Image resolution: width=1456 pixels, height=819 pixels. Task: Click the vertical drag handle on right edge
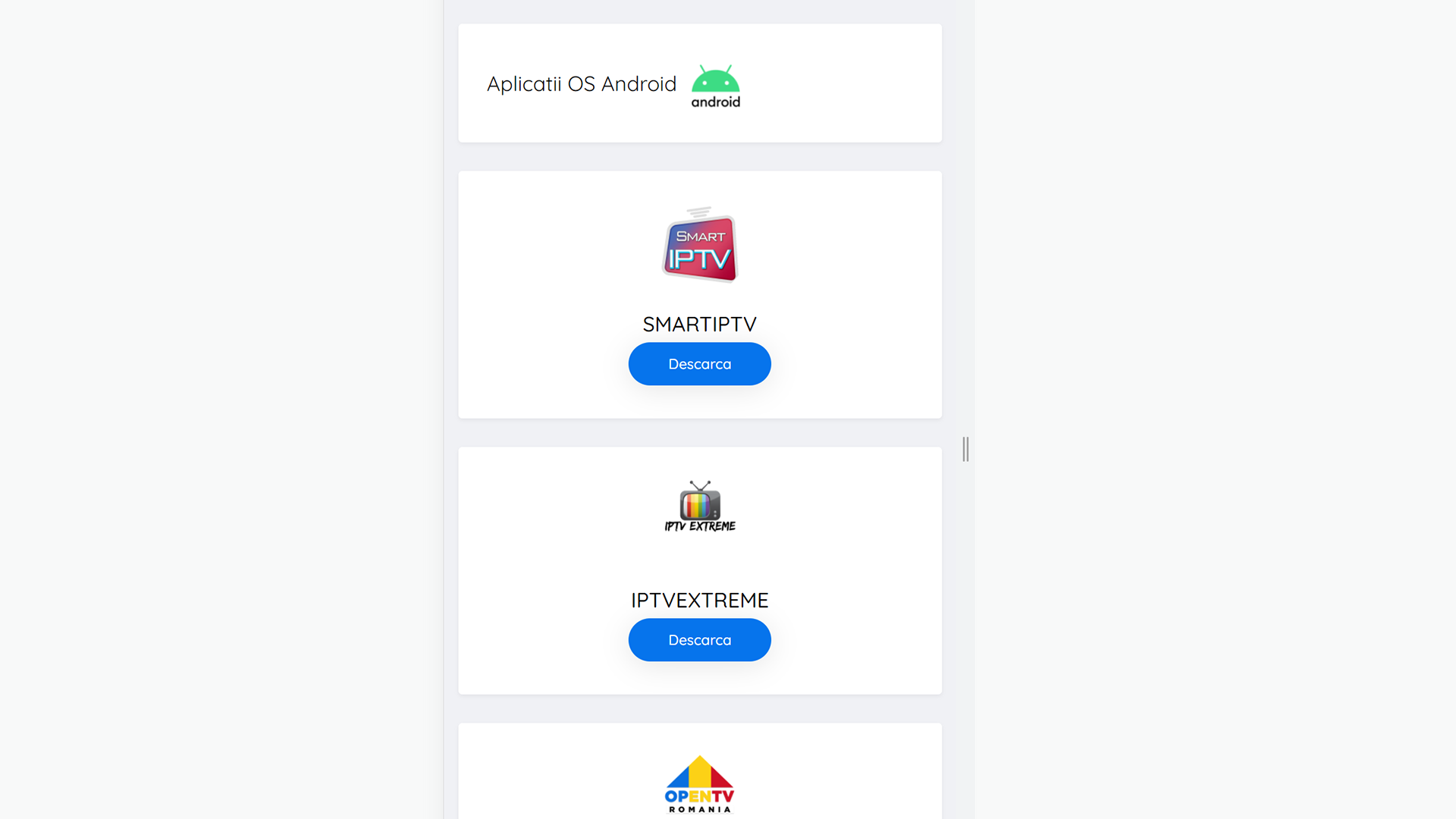[965, 449]
